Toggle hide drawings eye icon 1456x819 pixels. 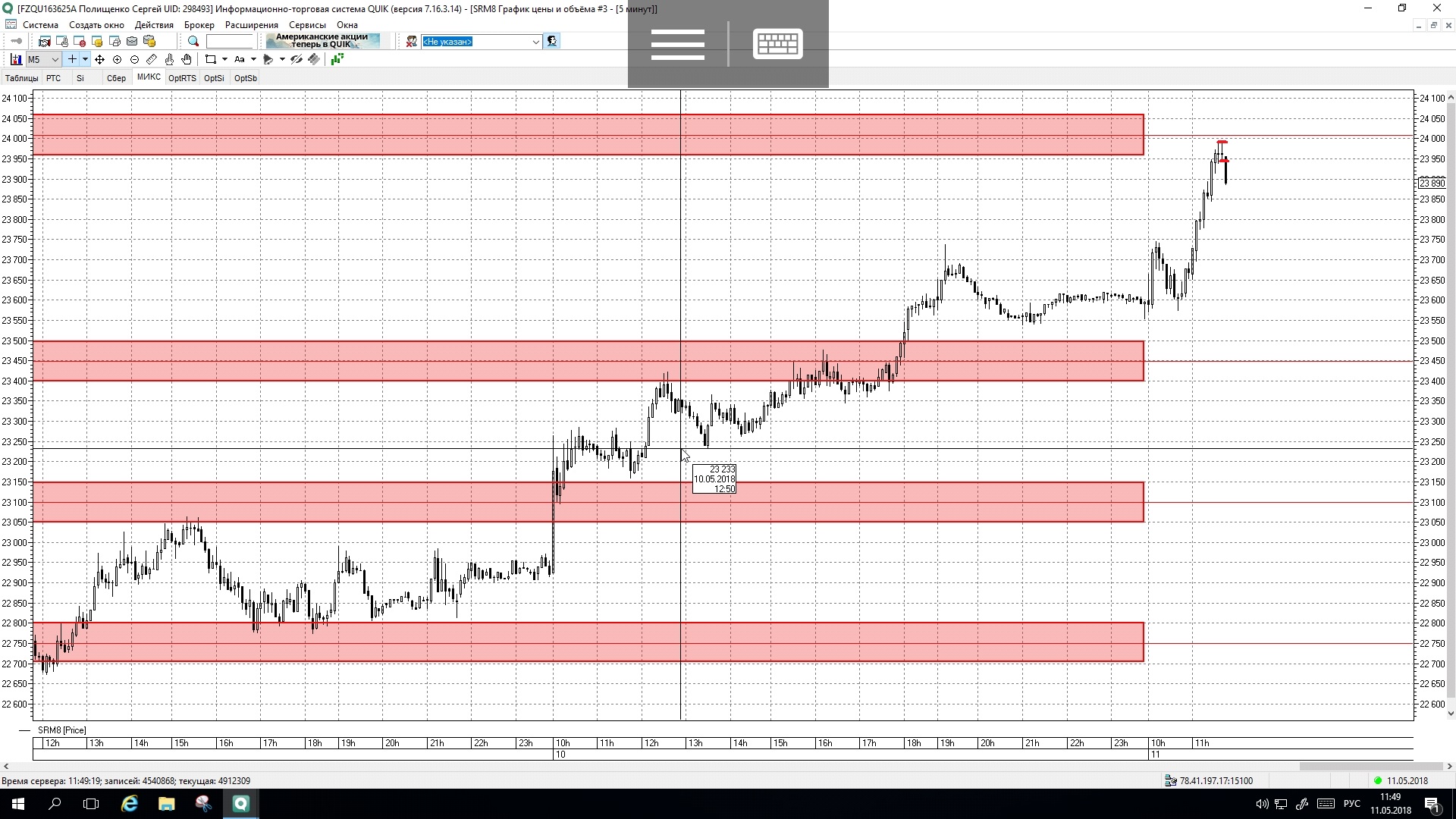[x=297, y=59]
